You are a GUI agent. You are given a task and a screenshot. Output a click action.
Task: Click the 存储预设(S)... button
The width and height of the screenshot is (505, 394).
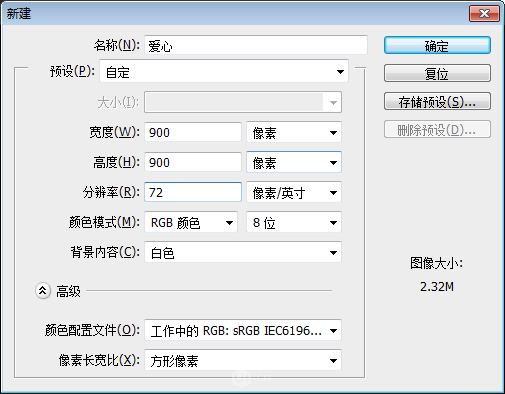coord(437,101)
